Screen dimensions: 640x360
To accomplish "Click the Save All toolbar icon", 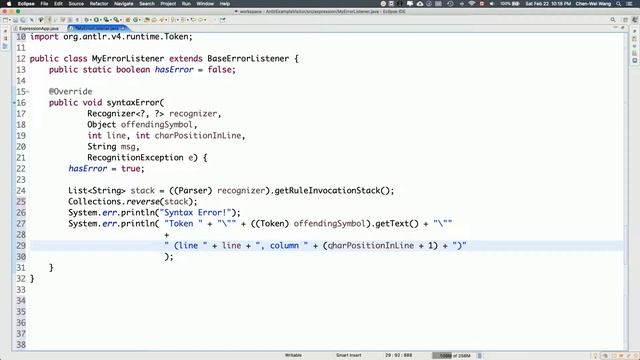I will coord(22,20).
